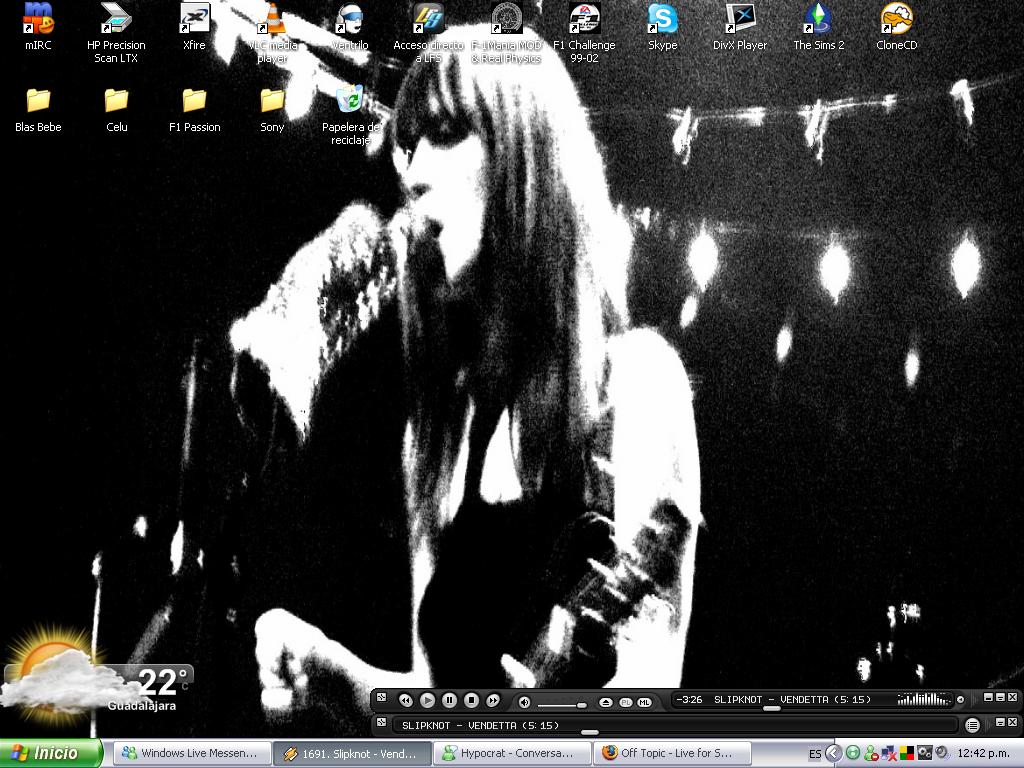Click the disconnected network tray icon
Image resolution: width=1024 pixels, height=768 pixels.
tap(889, 754)
